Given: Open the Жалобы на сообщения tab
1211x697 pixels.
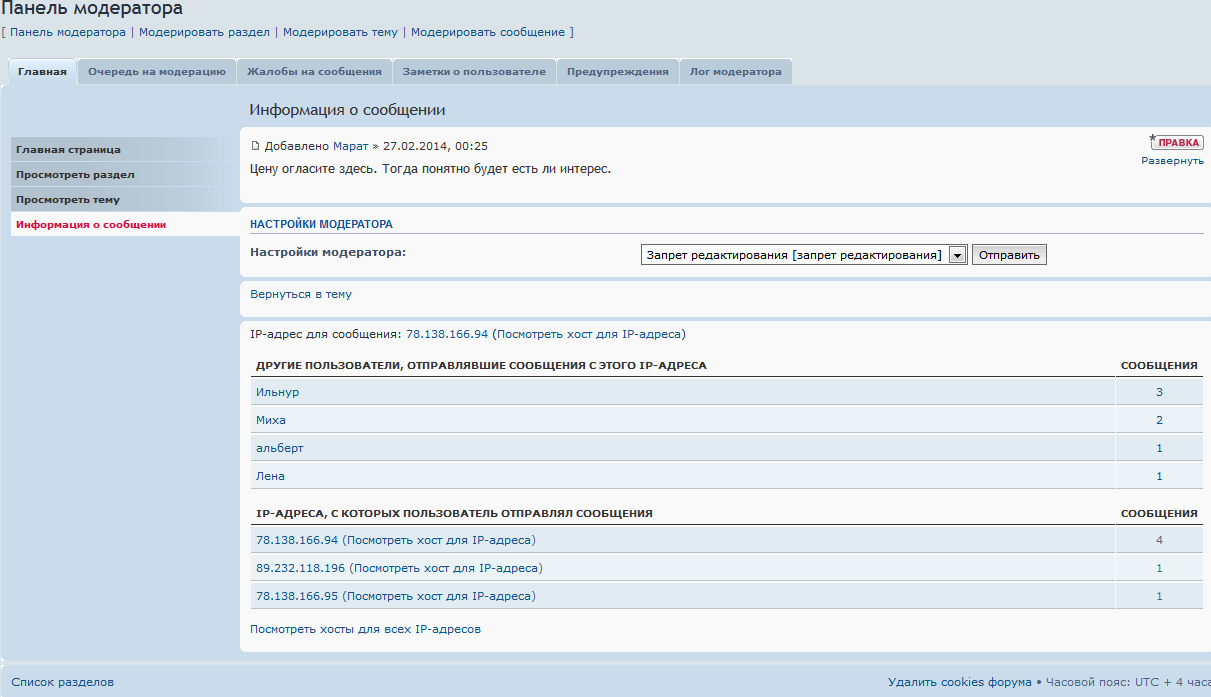Looking at the screenshot, I should [x=314, y=72].
